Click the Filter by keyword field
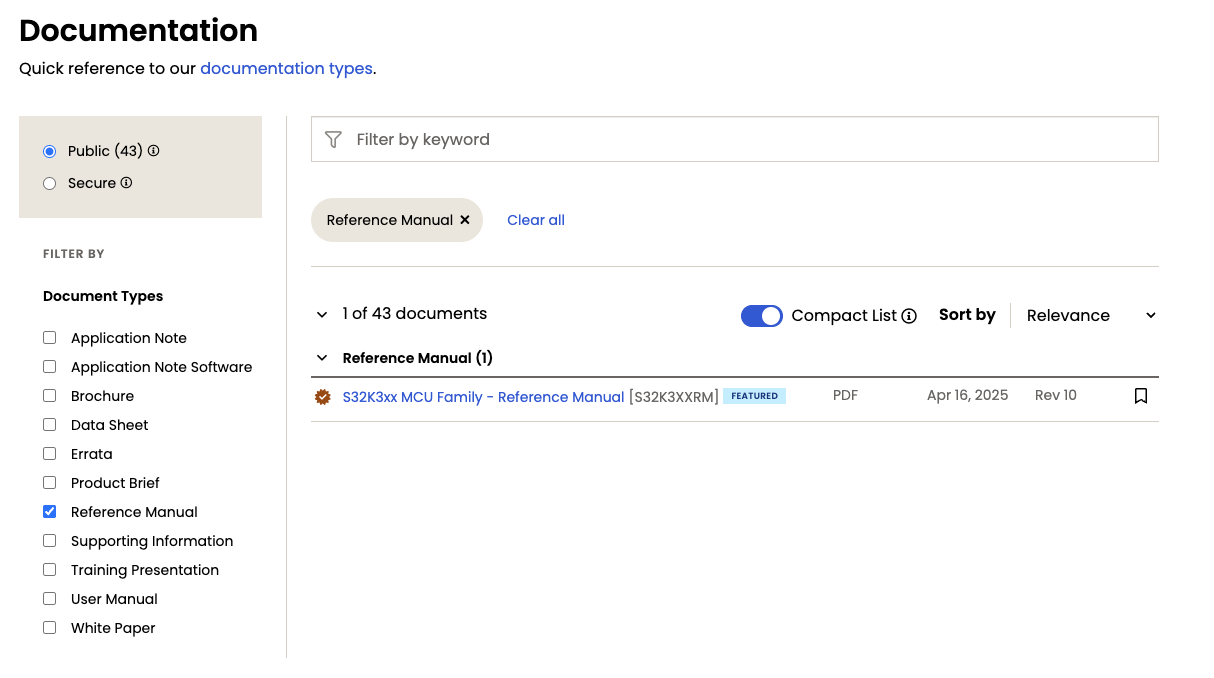This screenshot has height=678, width=1214. pos(750,140)
